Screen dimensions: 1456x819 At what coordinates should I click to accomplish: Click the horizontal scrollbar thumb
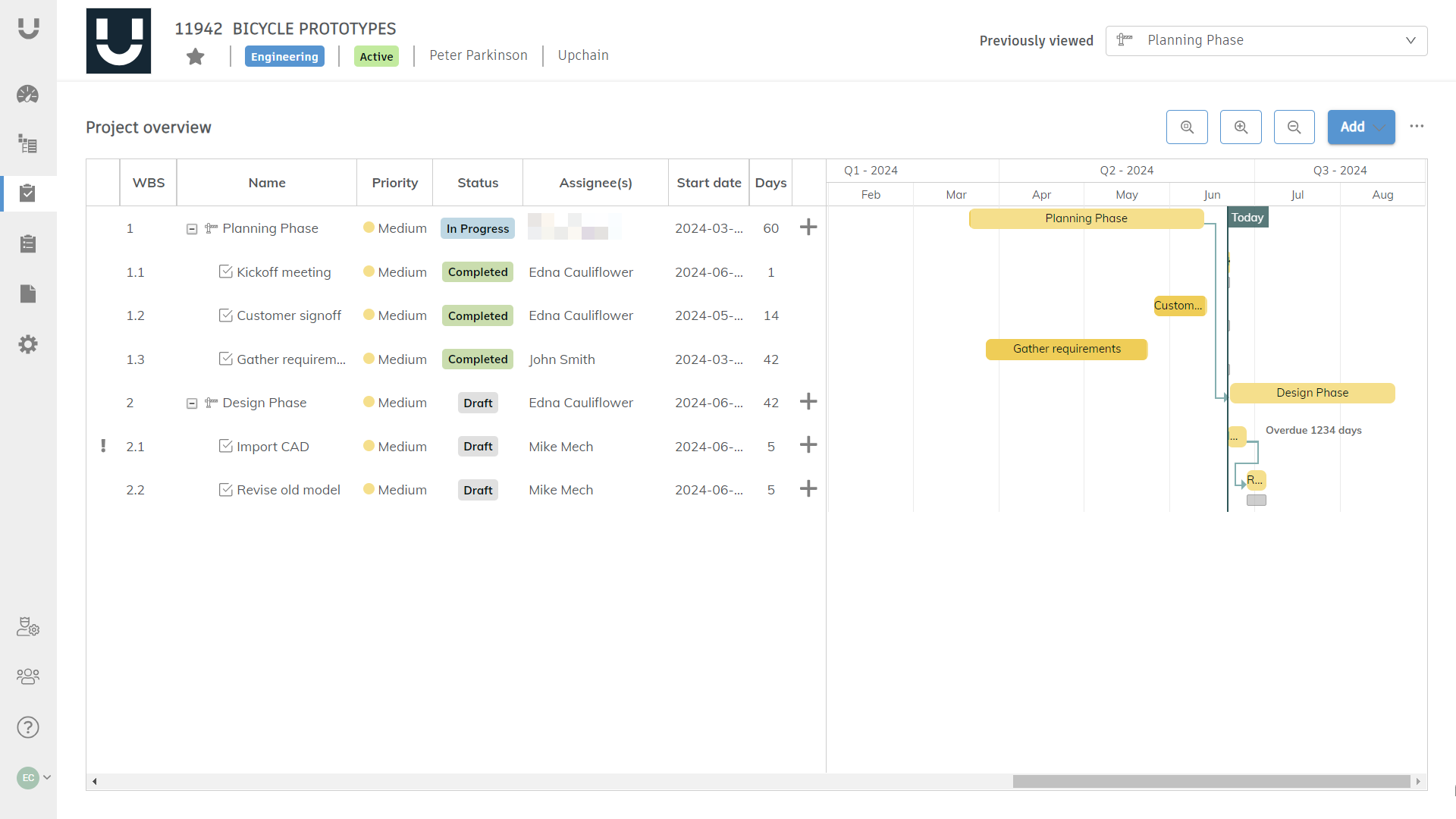[1210, 781]
